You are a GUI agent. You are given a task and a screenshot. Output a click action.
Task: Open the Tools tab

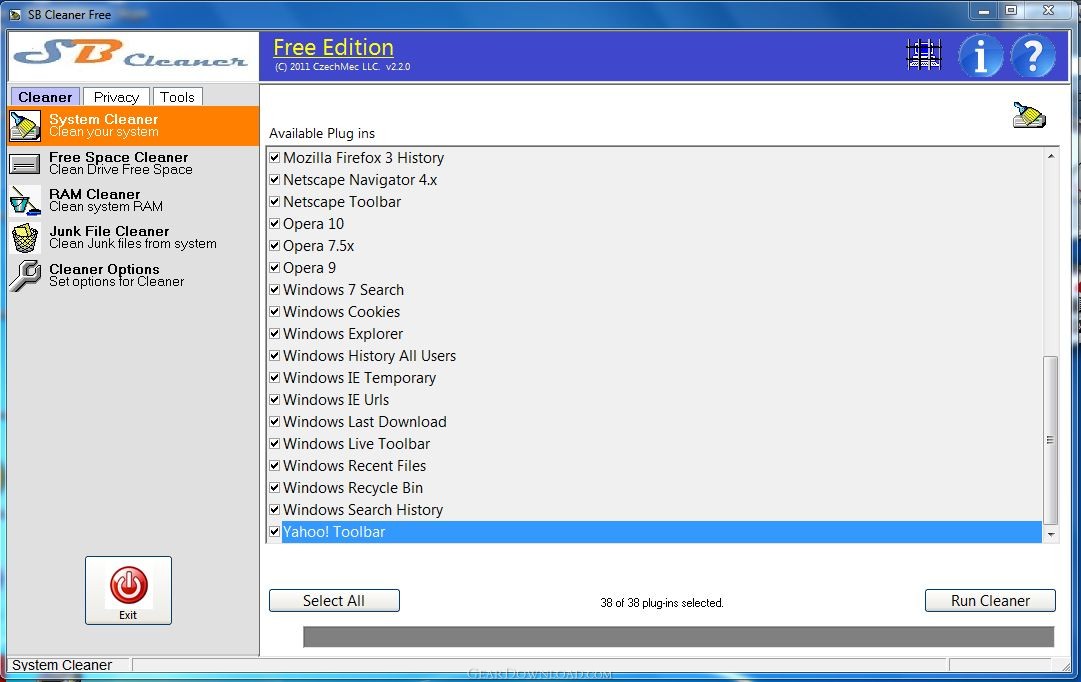click(177, 97)
